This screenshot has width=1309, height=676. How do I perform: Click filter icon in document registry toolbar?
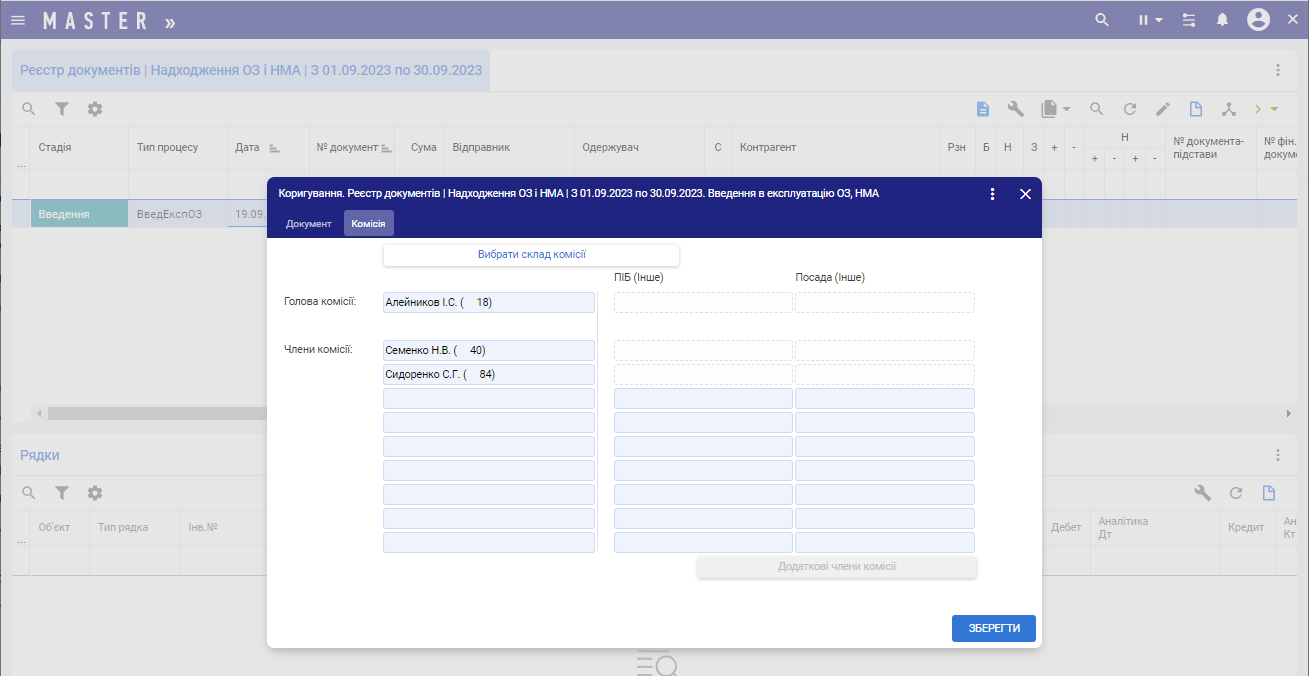point(62,109)
